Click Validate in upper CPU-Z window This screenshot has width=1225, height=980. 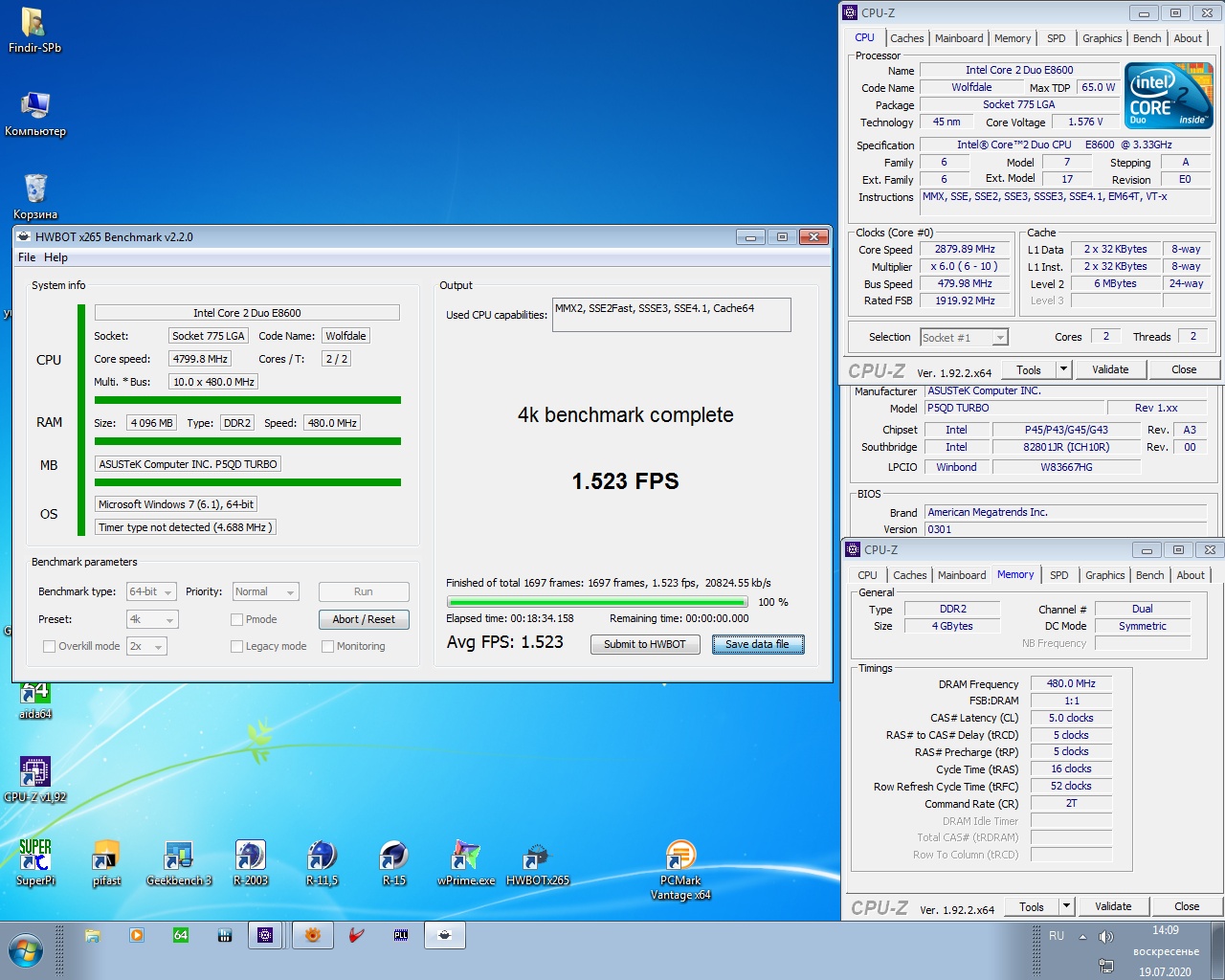tap(1110, 369)
